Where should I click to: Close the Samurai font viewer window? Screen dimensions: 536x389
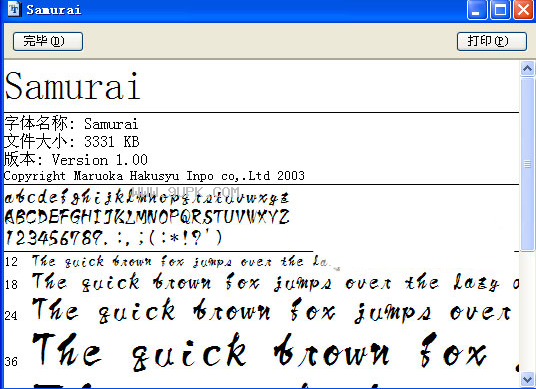click(523, 10)
